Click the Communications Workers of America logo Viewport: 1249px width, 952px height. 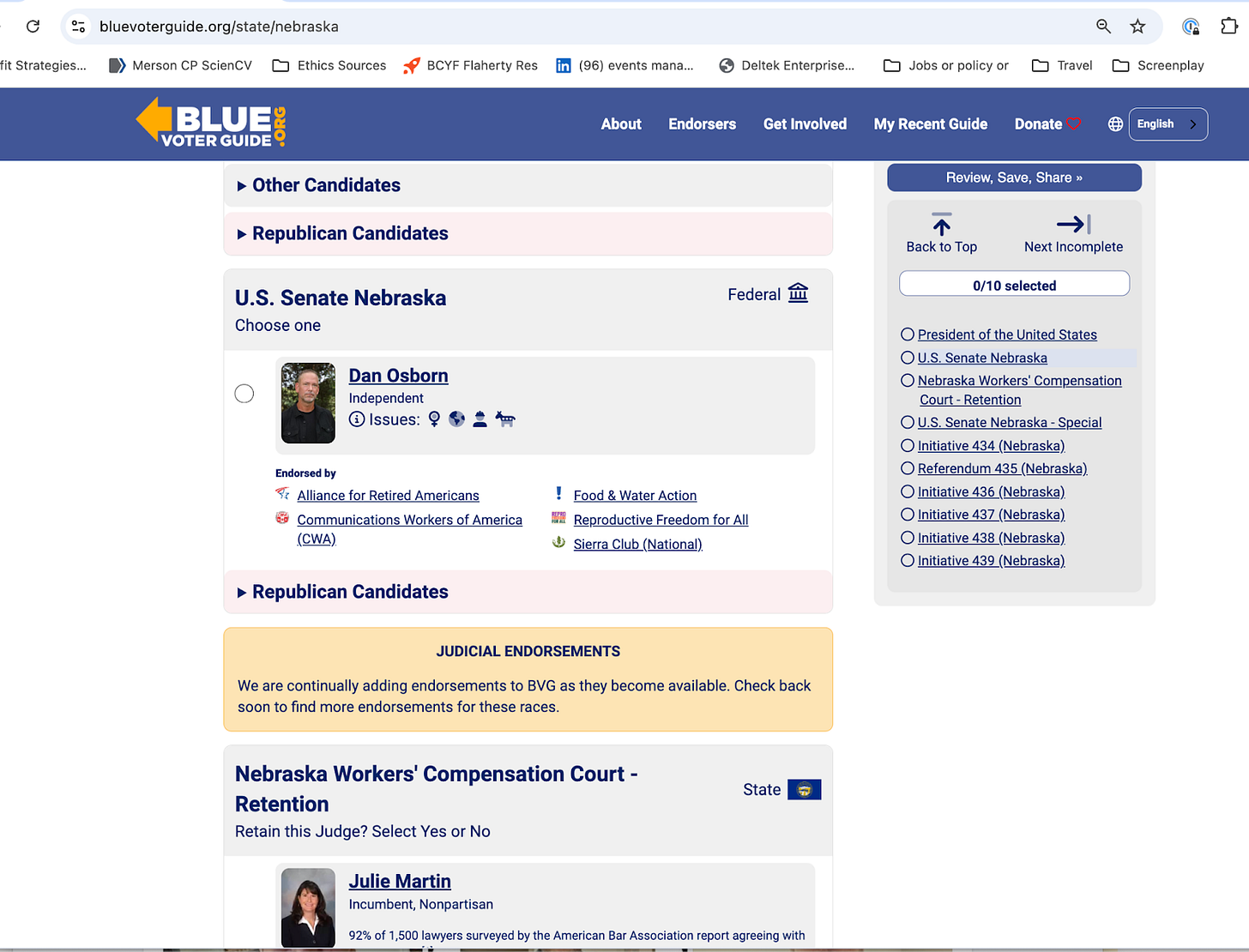coord(282,517)
